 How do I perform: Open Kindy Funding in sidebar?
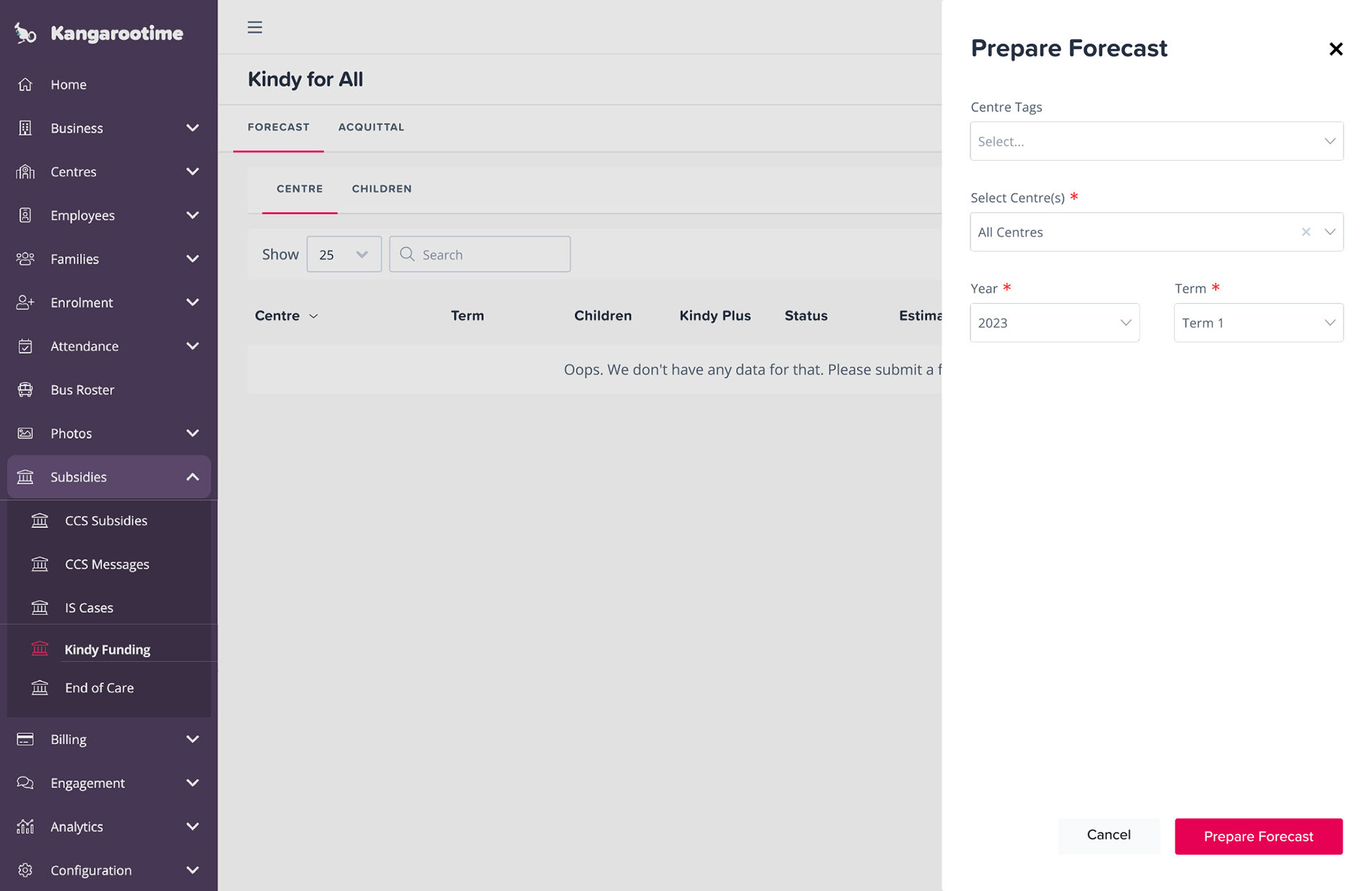click(x=109, y=649)
